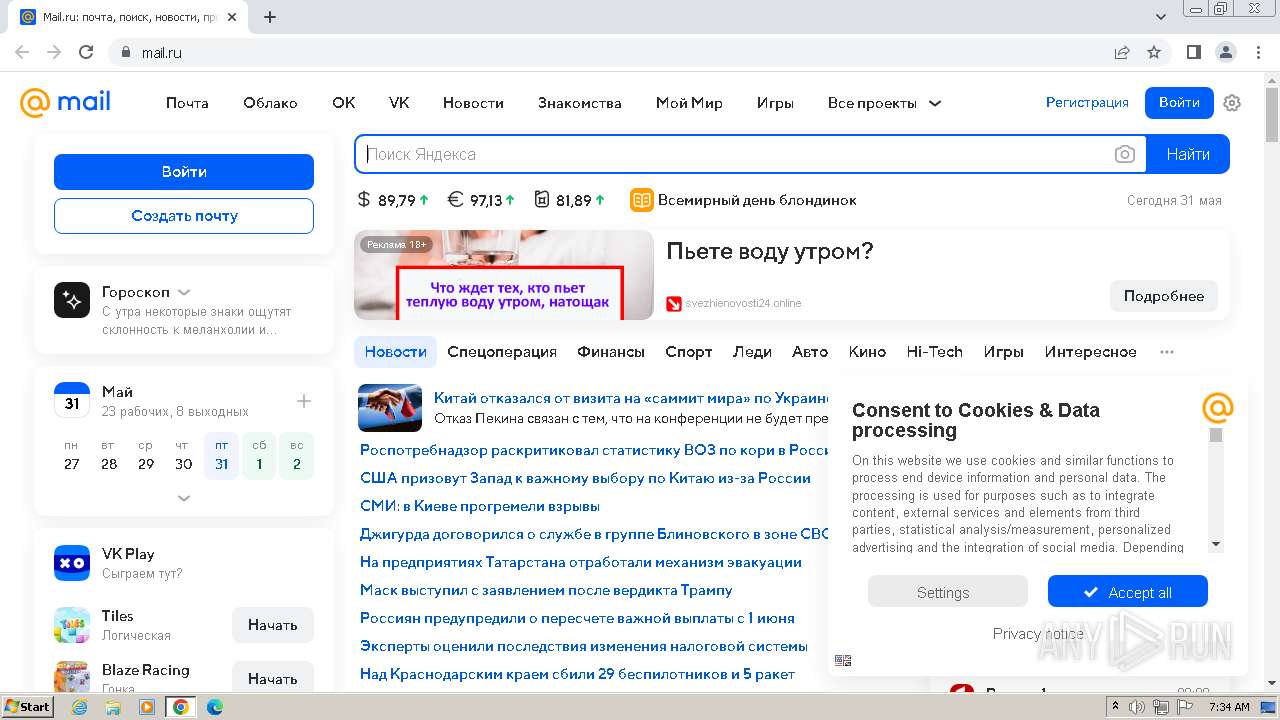This screenshot has height=720, width=1280.
Task: Click Accept all cookies button
Action: 1128,592
